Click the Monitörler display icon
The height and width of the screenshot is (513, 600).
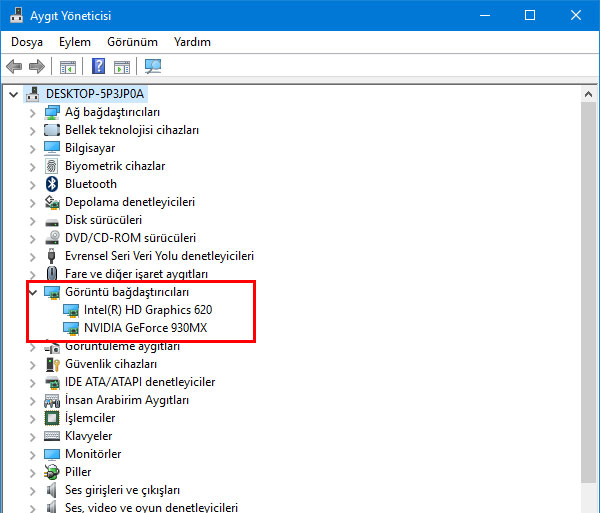(x=52, y=454)
